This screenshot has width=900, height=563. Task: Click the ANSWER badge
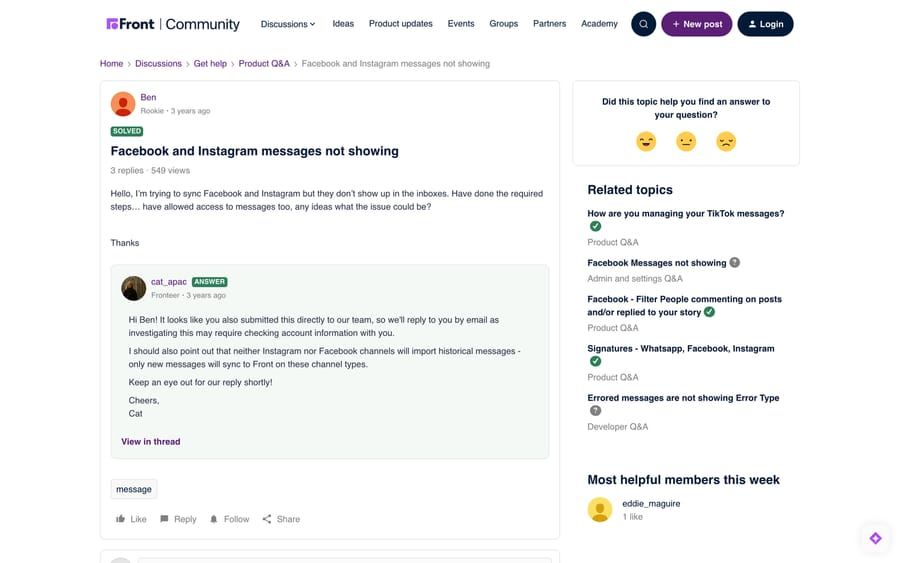point(210,282)
